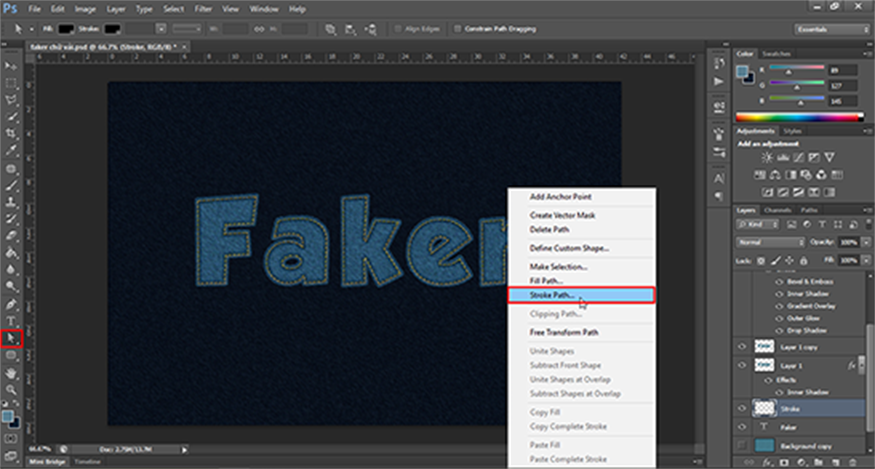
Task: Select the Lasso tool
Action: 12,100
